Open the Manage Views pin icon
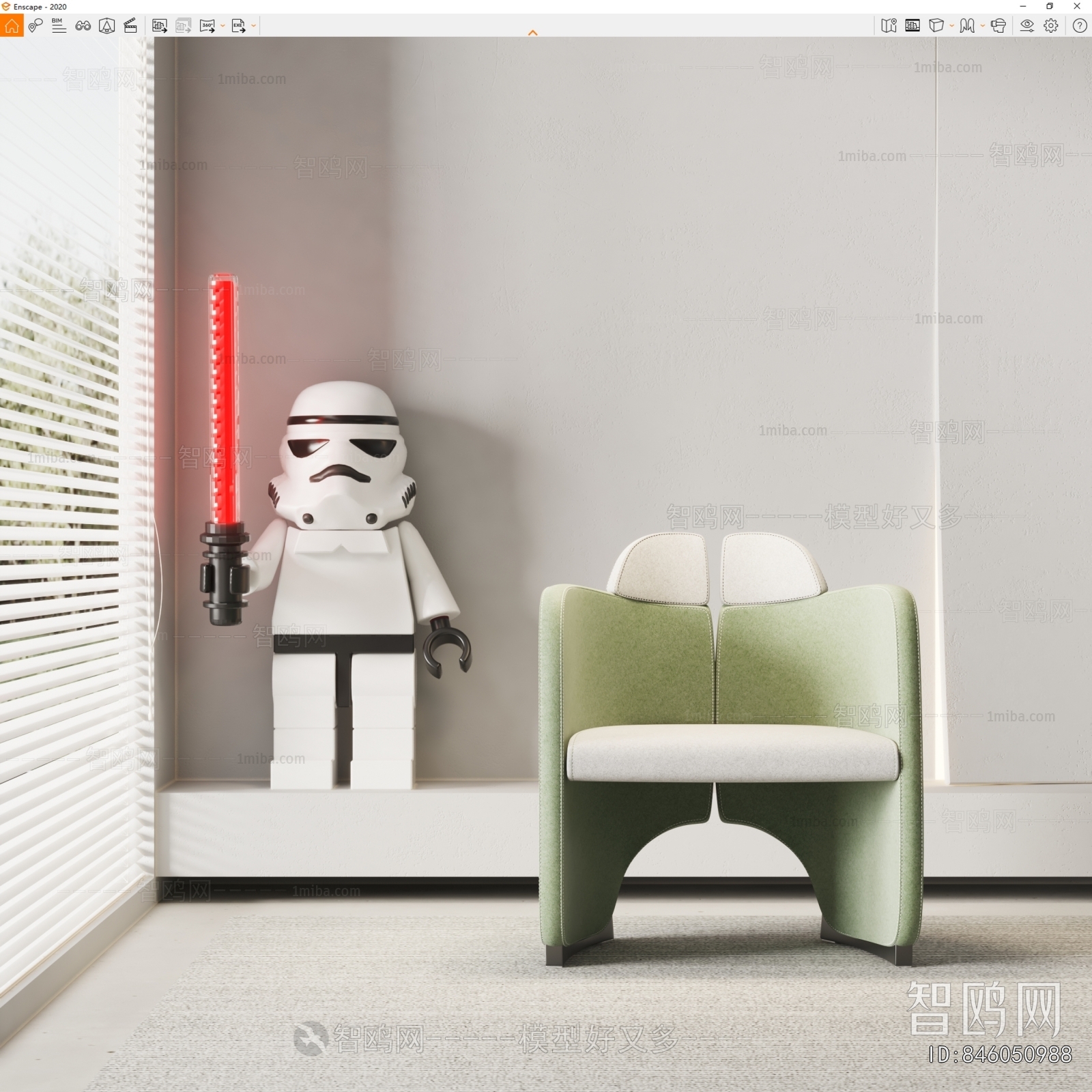The height and width of the screenshot is (1092, 1092). pyautogui.click(x=35, y=26)
